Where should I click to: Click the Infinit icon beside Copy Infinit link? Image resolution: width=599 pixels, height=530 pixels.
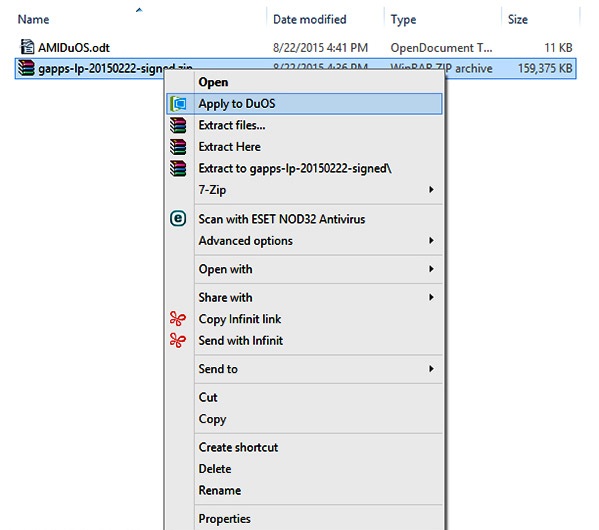pyautogui.click(x=178, y=319)
